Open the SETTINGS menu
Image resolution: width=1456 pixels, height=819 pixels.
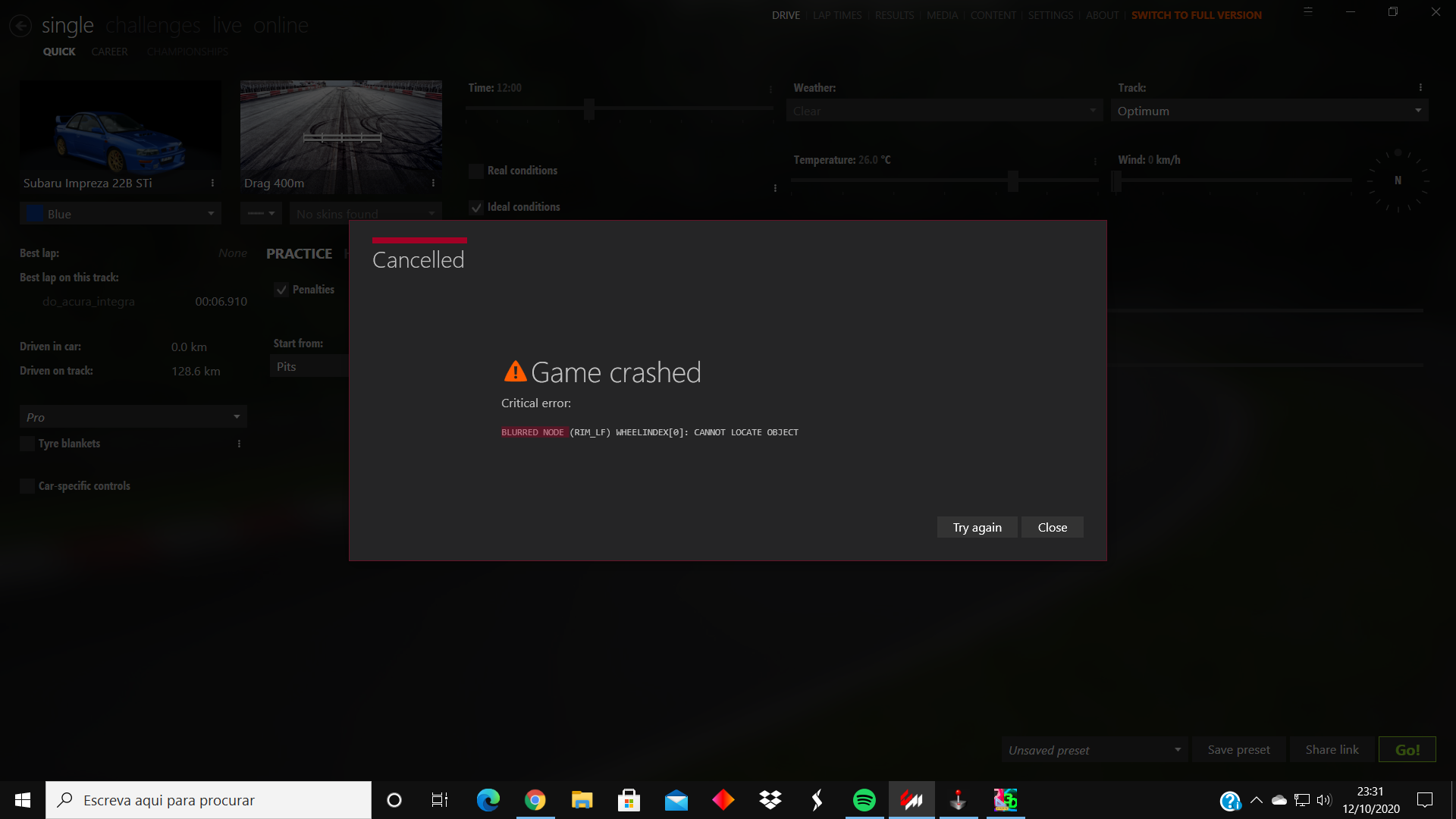tap(1050, 15)
